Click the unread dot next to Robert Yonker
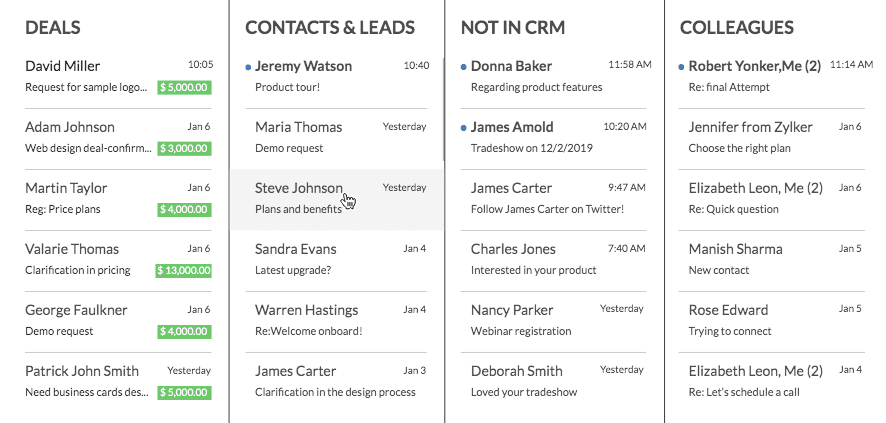886x423 pixels. click(x=681, y=67)
